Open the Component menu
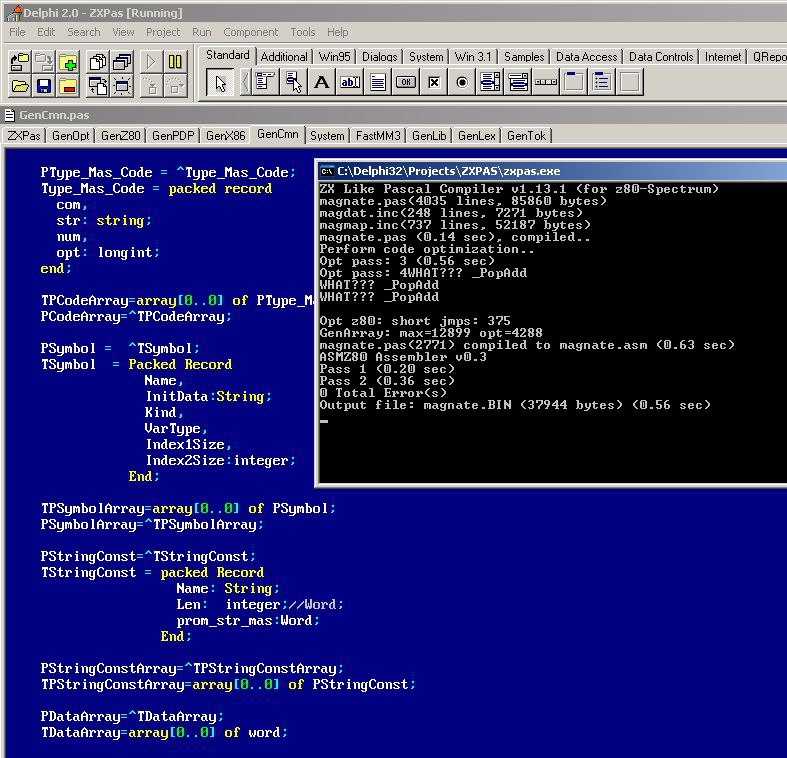787x758 pixels. point(250,32)
